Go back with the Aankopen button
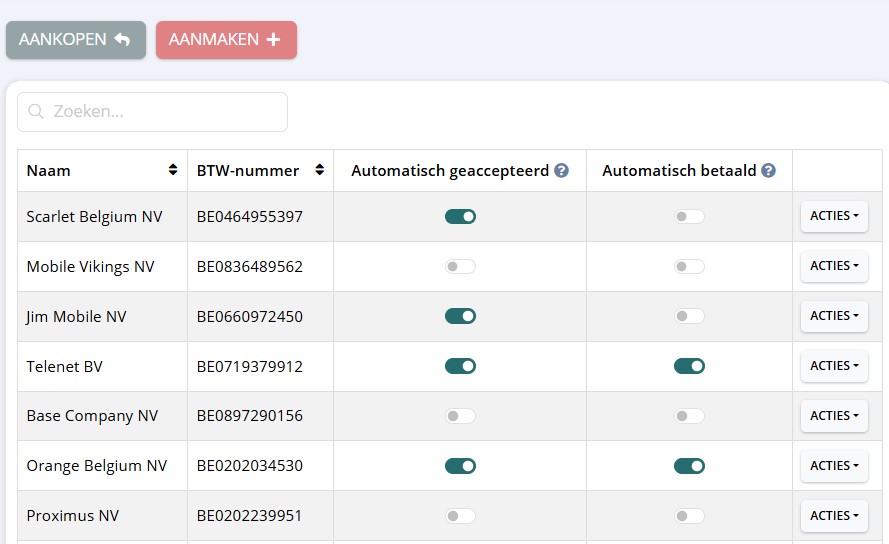The width and height of the screenshot is (889, 544). (x=75, y=40)
